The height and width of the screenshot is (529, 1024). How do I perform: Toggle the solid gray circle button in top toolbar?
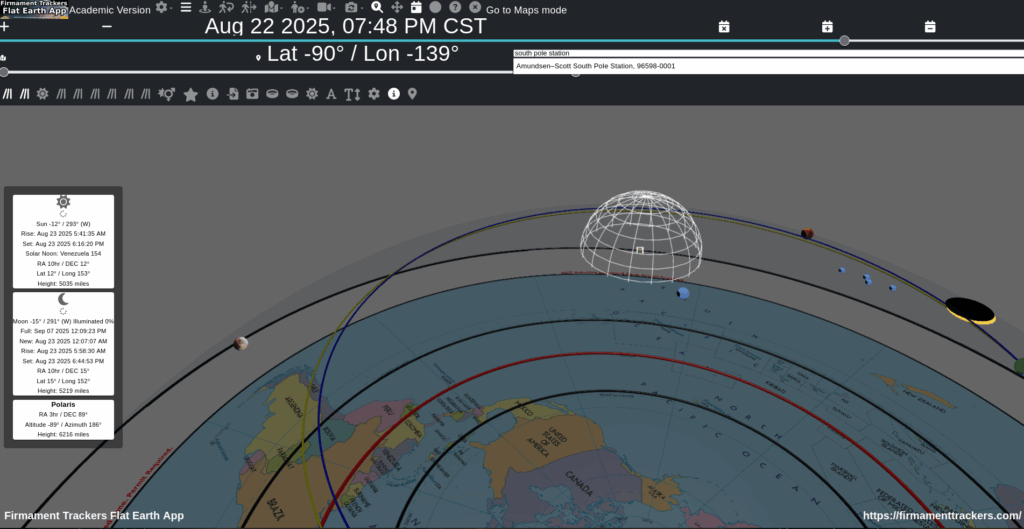pyautogui.click(x=435, y=7)
